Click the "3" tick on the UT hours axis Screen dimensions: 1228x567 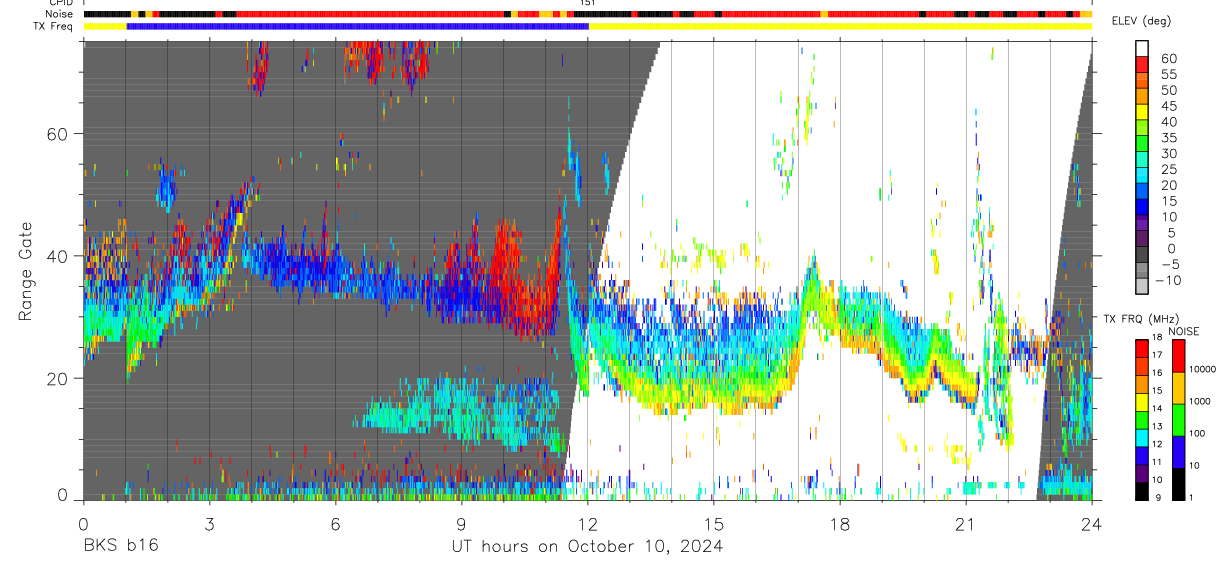208,523
